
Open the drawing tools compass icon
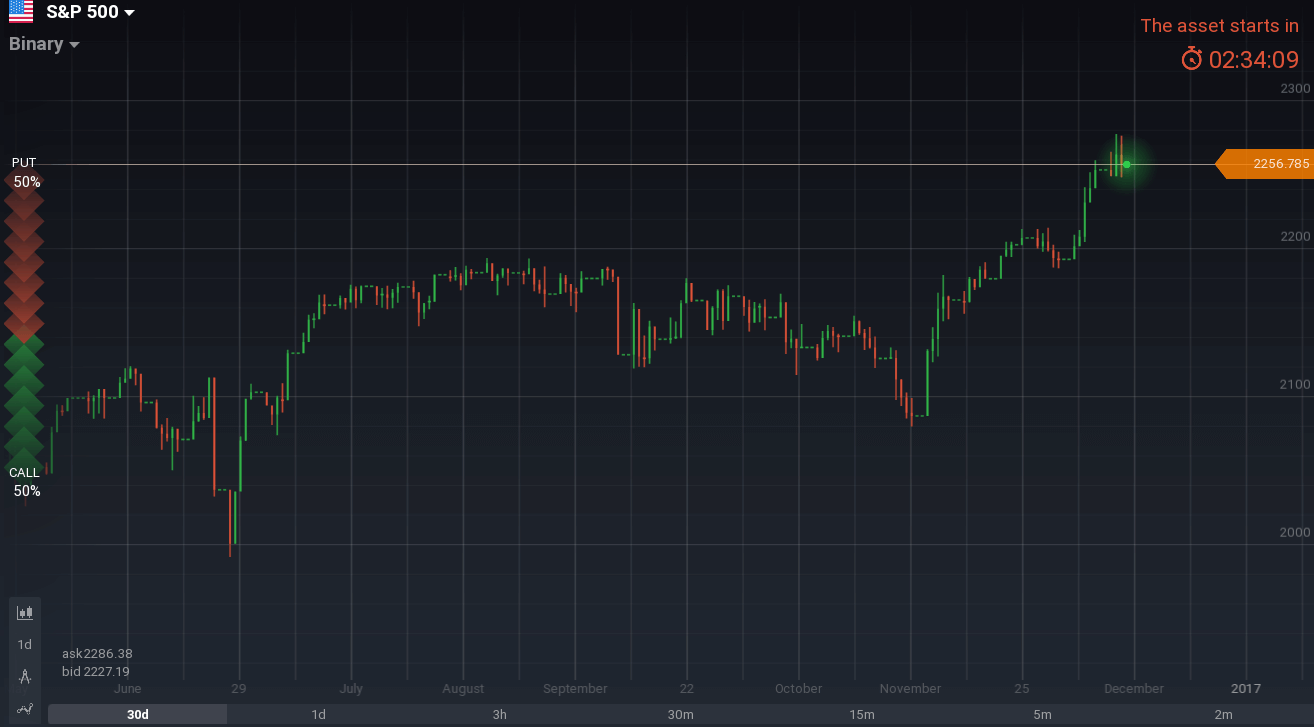tap(25, 677)
